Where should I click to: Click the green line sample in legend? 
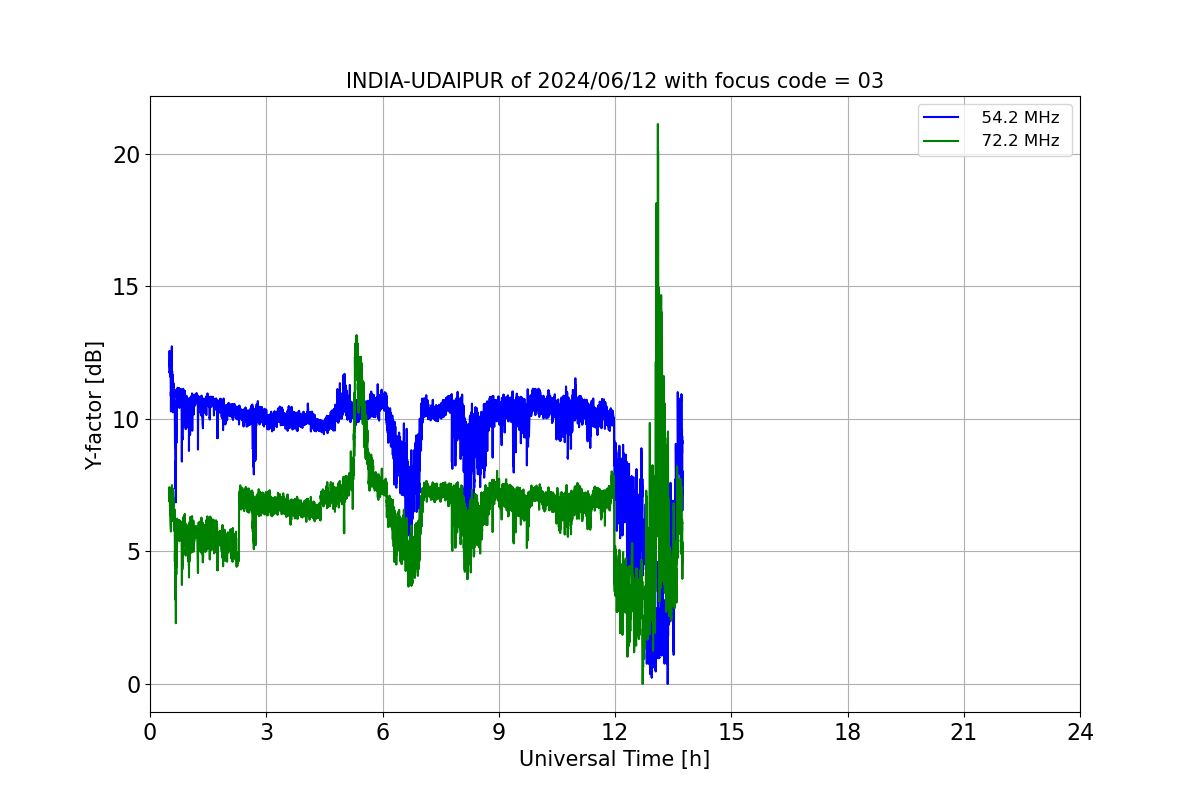942,141
